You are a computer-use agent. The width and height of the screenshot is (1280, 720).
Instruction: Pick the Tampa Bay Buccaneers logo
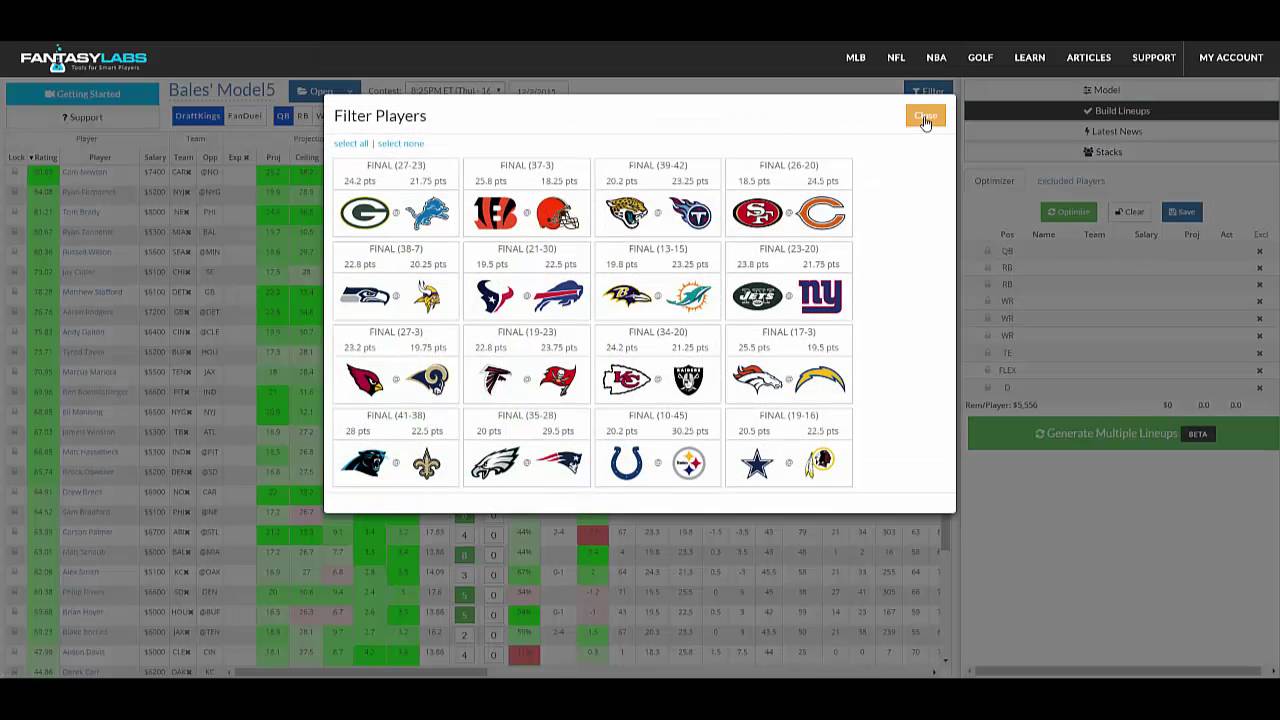pos(558,380)
